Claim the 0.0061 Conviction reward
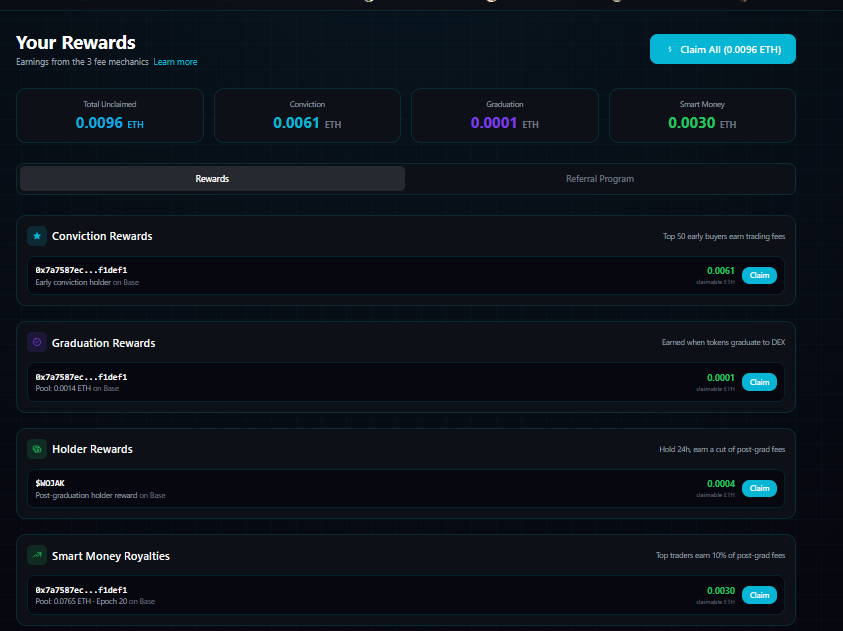Screen dimensions: 843x631 pyautogui.click(x=759, y=275)
